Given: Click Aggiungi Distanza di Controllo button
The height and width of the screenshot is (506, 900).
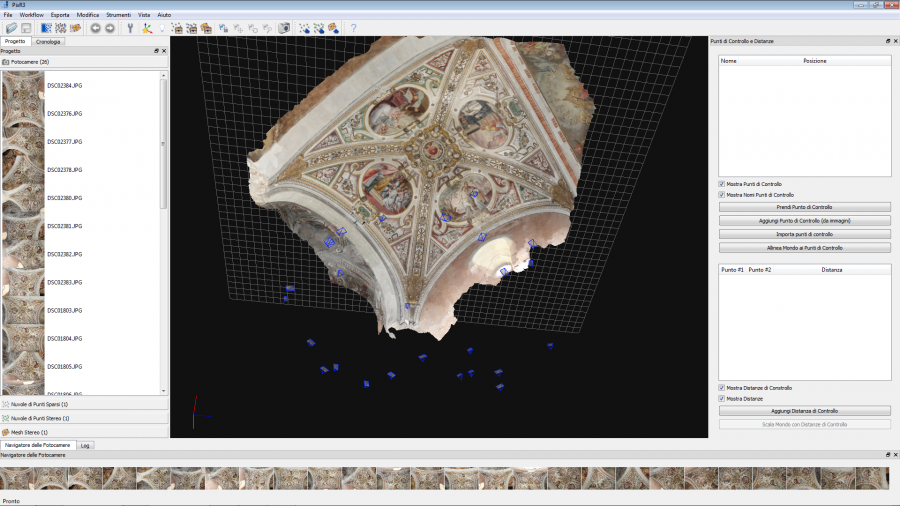Looking at the screenshot, I should click(805, 411).
